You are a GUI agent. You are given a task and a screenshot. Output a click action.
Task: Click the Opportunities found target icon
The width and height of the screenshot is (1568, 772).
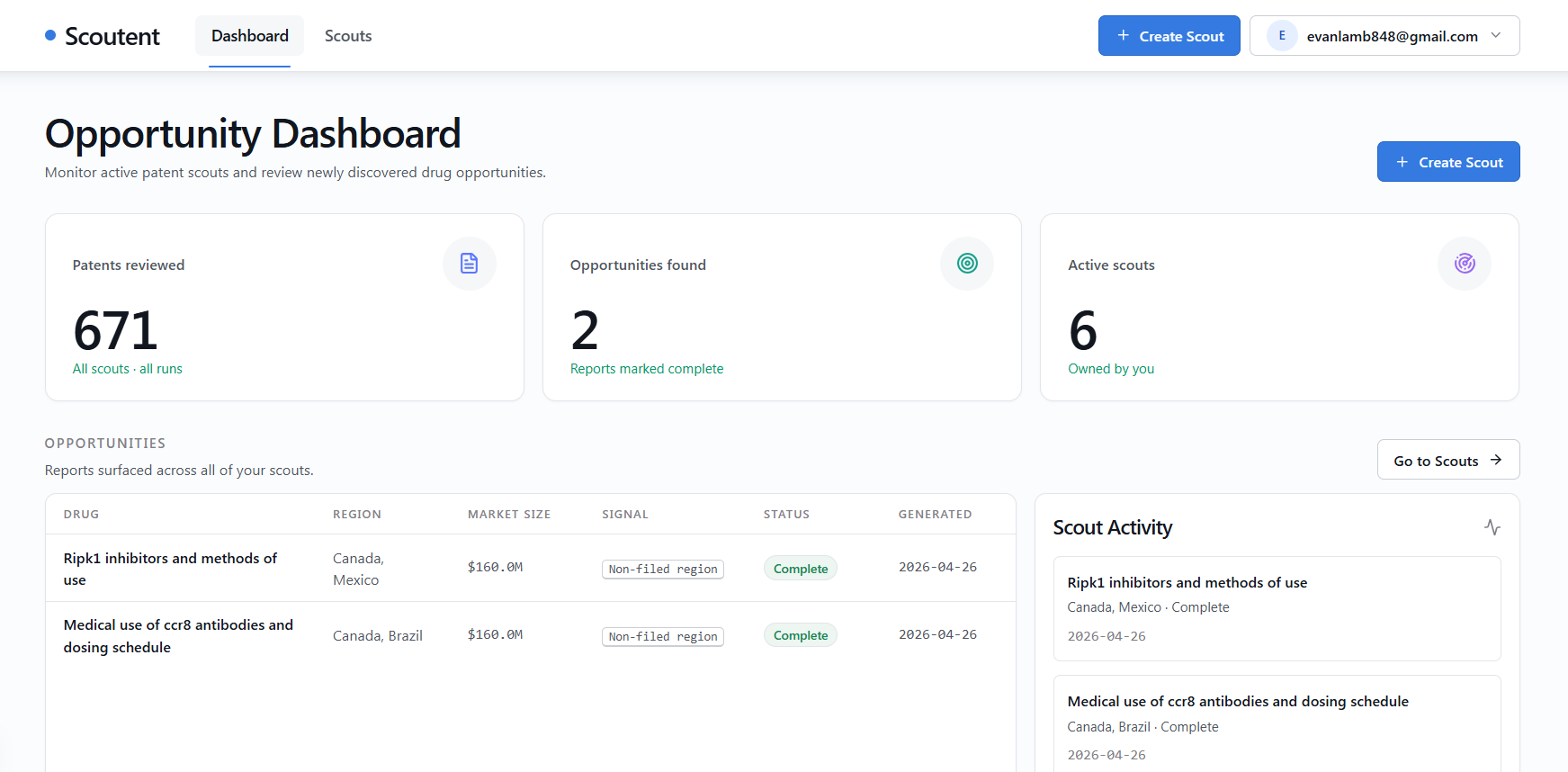click(967, 264)
